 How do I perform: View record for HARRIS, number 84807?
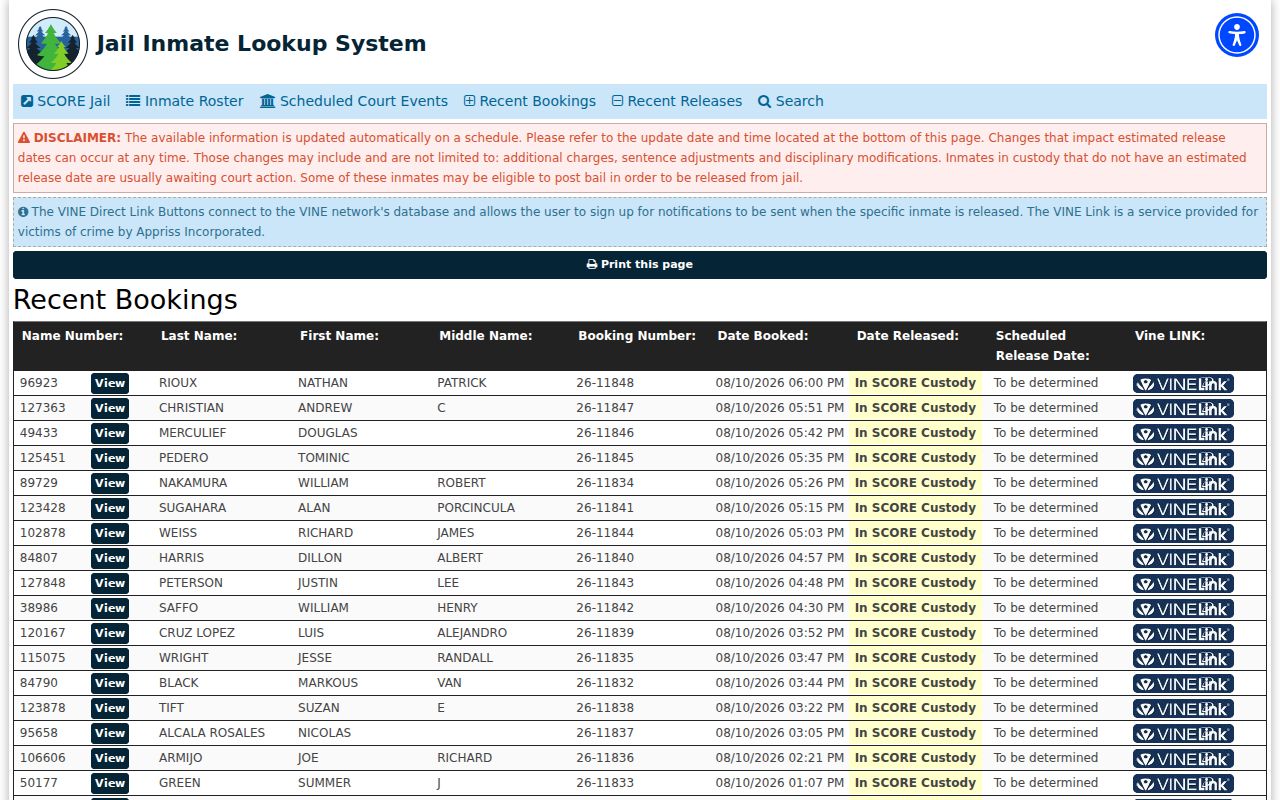(x=110, y=558)
